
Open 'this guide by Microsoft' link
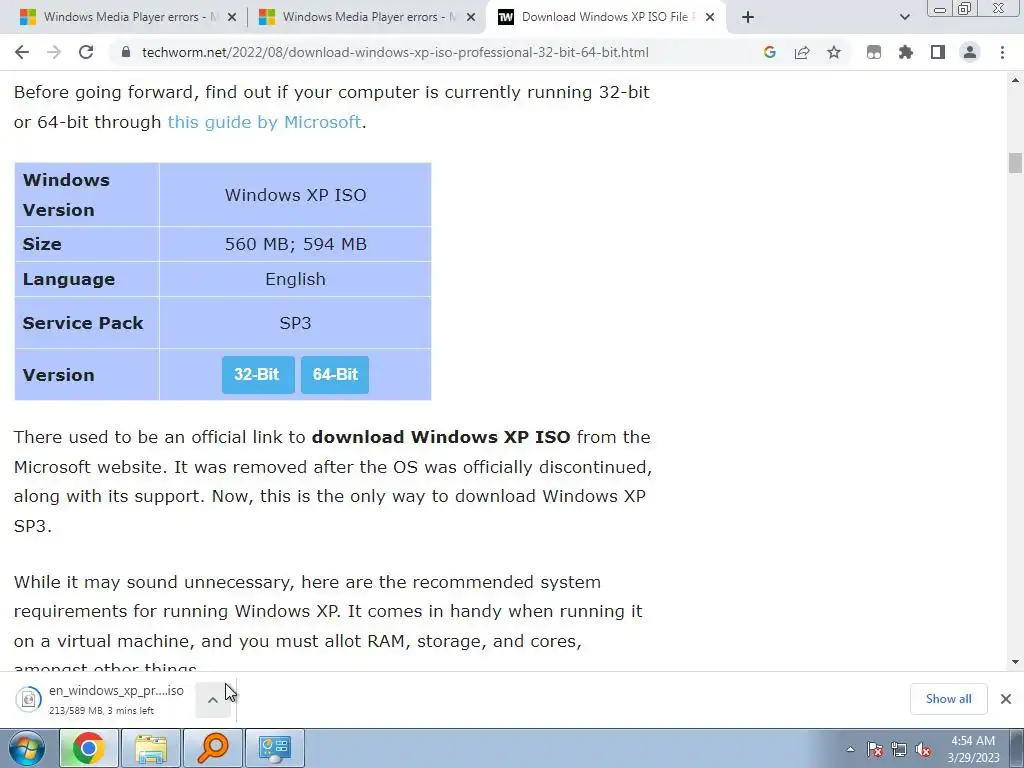pyautogui.click(x=264, y=122)
